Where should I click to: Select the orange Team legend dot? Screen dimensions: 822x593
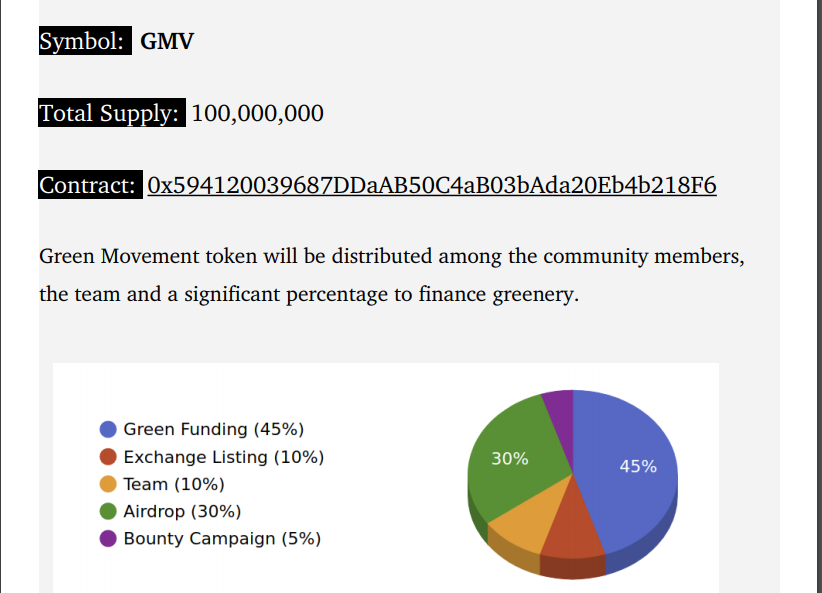click(109, 484)
